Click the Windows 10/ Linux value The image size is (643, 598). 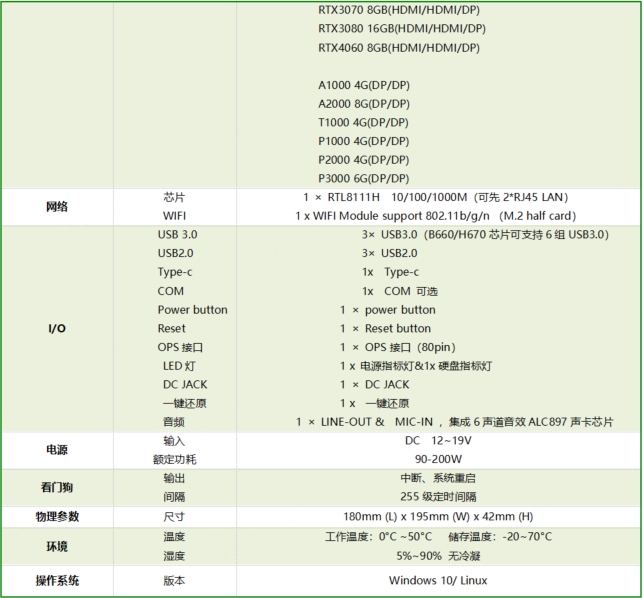(x=438, y=581)
